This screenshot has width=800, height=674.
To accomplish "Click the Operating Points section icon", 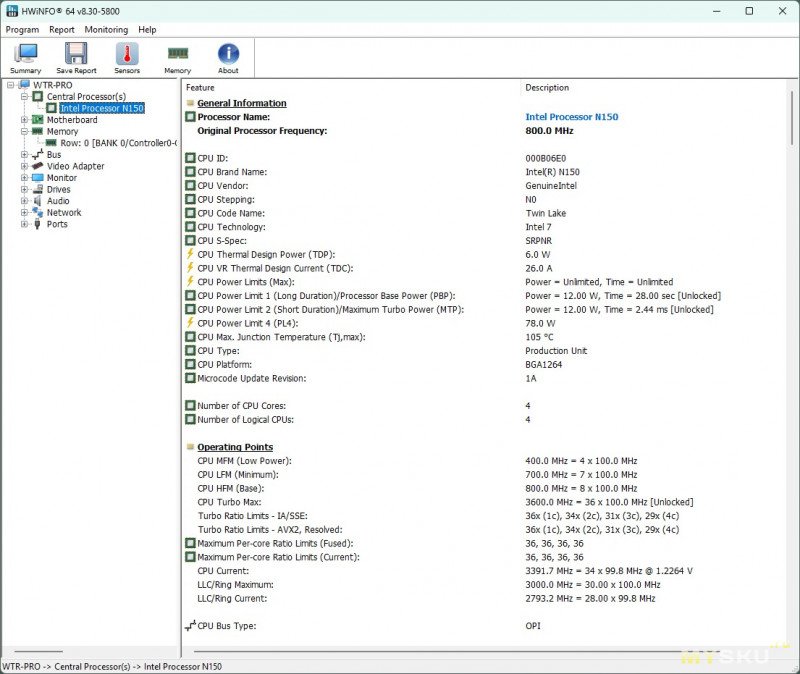I will click(190, 447).
